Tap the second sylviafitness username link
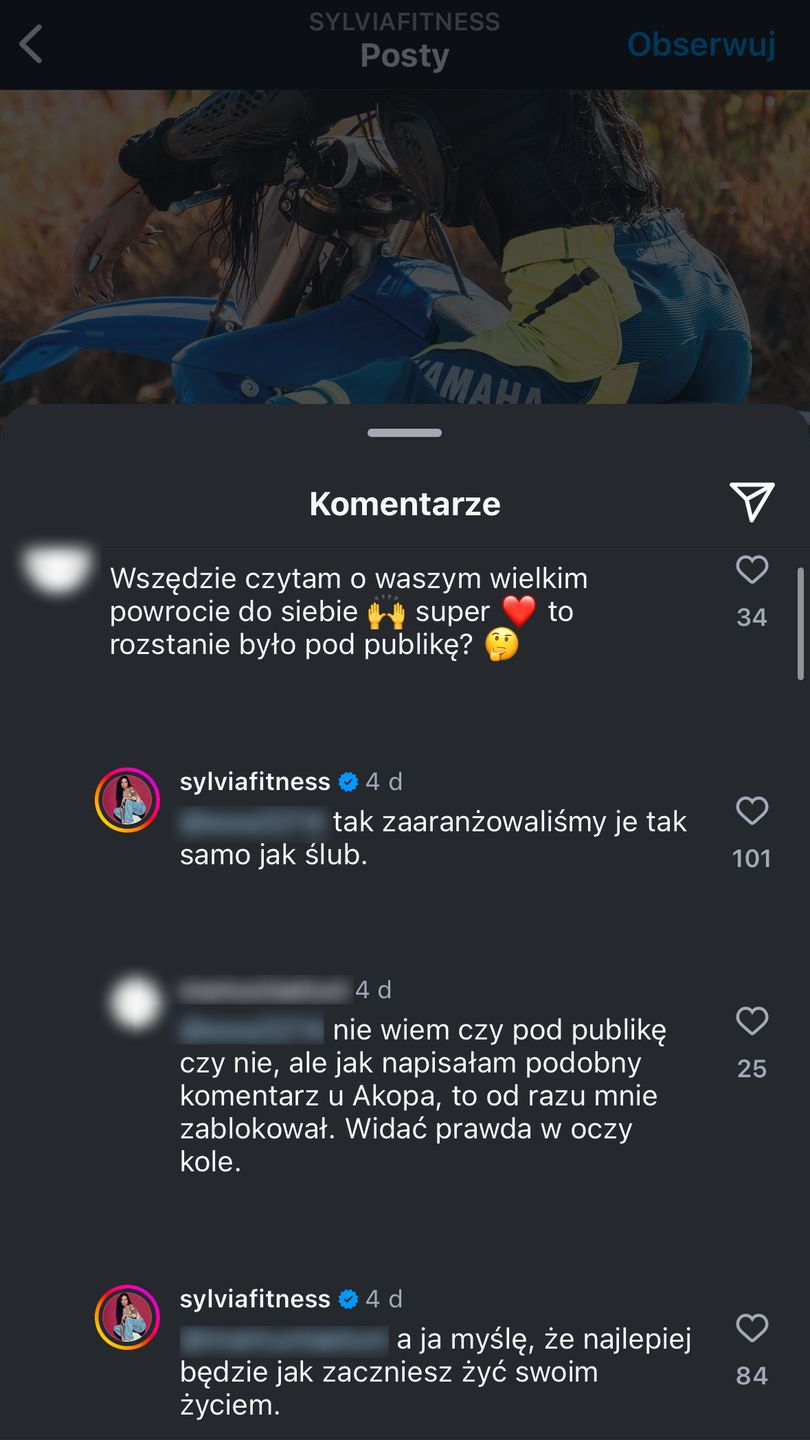The width and height of the screenshot is (810, 1440). pos(255,1298)
